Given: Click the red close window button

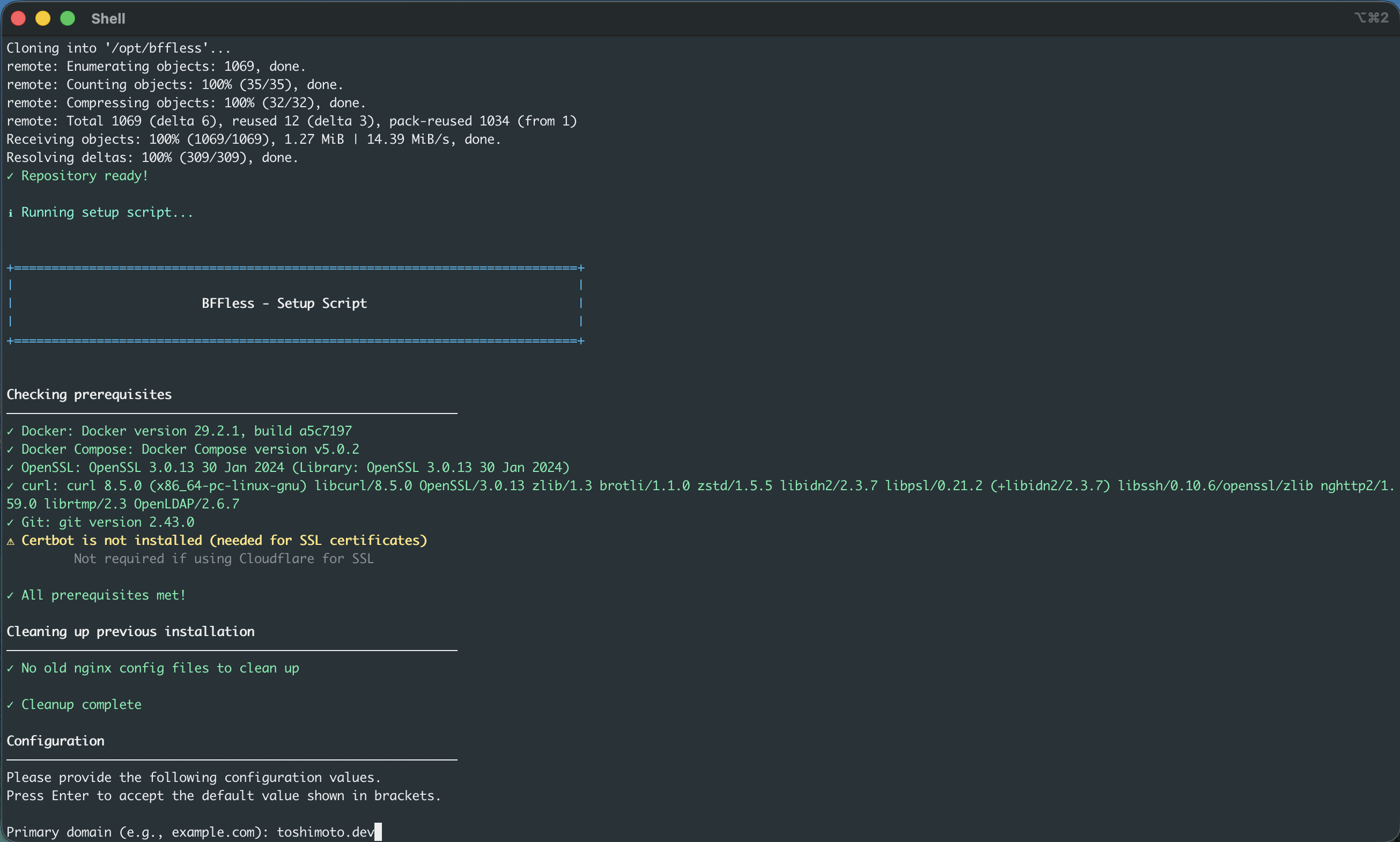Looking at the screenshot, I should [18, 18].
